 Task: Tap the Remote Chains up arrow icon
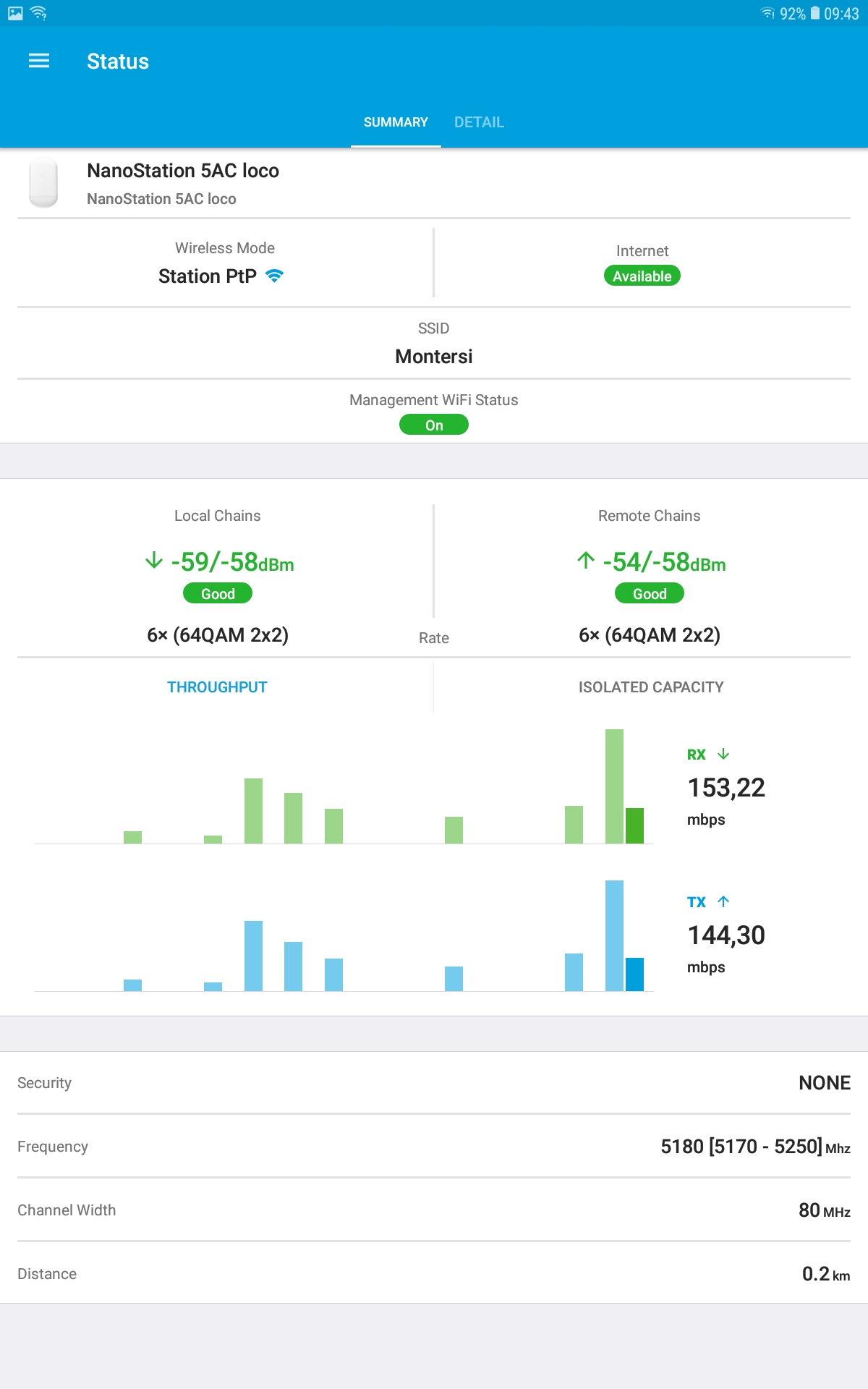586,561
